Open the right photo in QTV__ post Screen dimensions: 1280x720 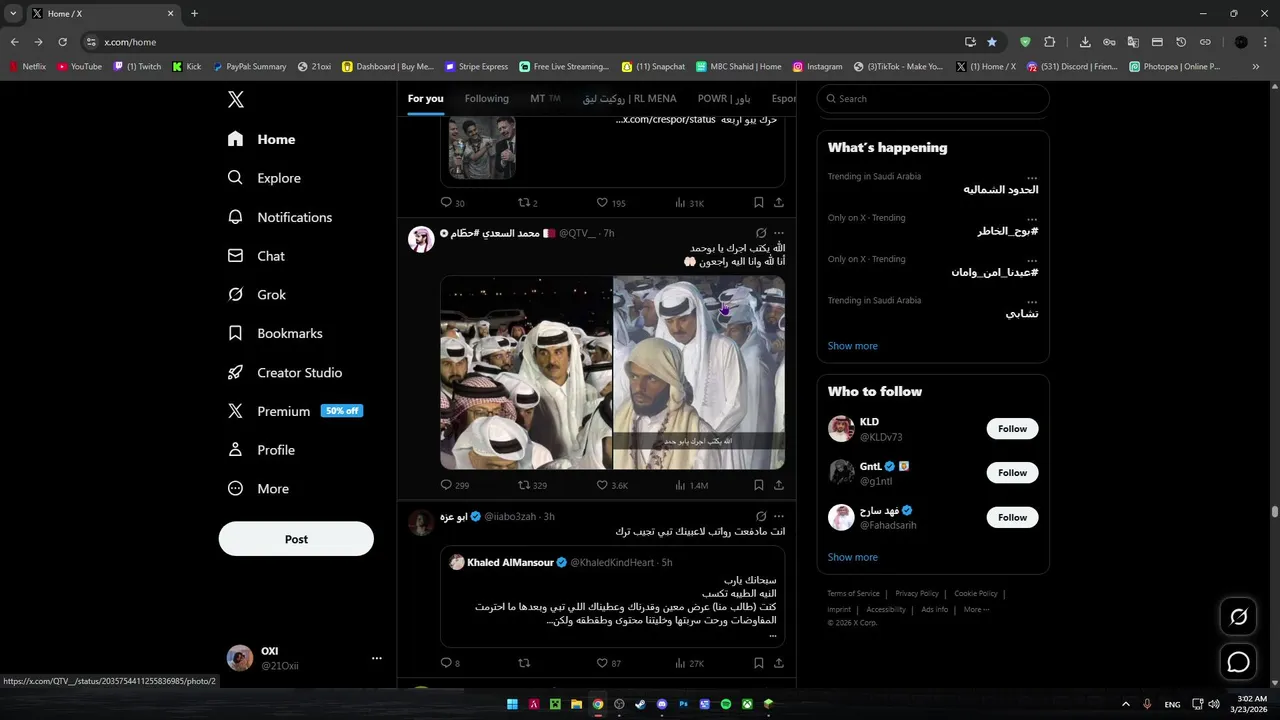pos(699,373)
